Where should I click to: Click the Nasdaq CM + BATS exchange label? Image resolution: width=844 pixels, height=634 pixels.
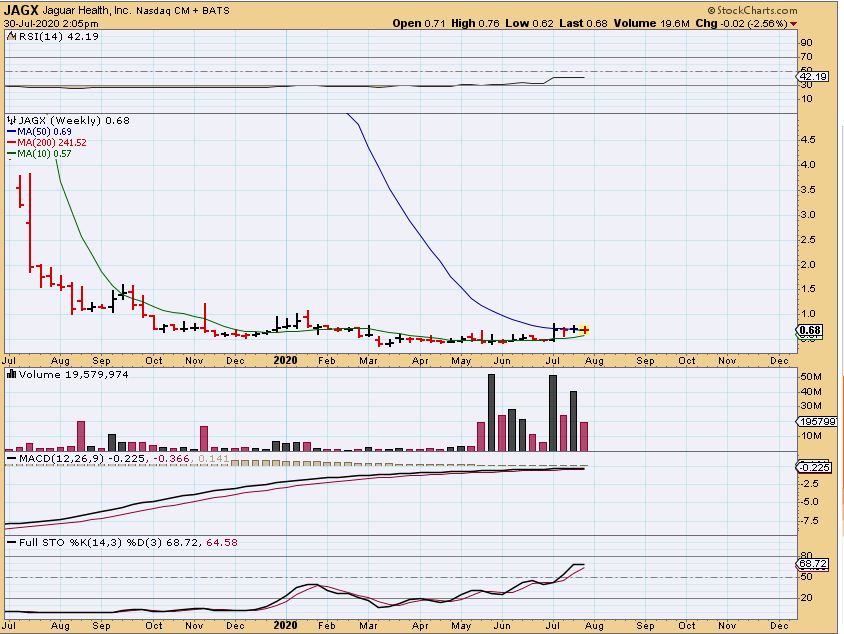coord(183,11)
